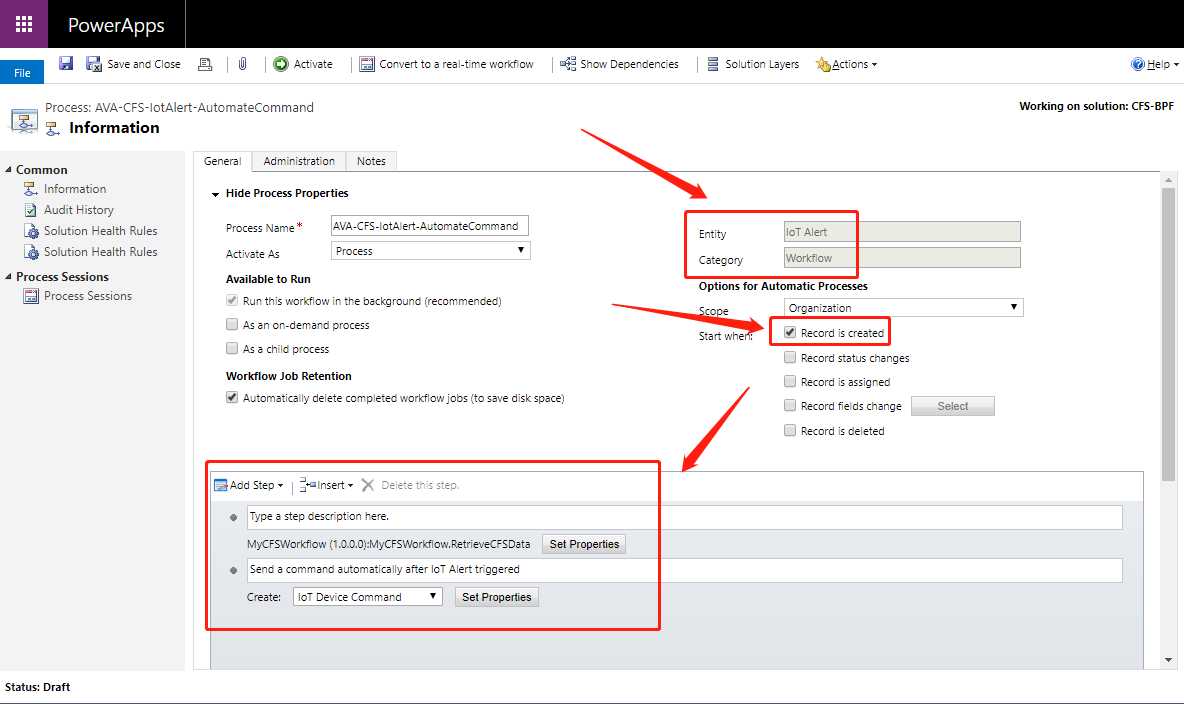Switch to the General tab
Screen dimensions: 1184x704
(222, 161)
